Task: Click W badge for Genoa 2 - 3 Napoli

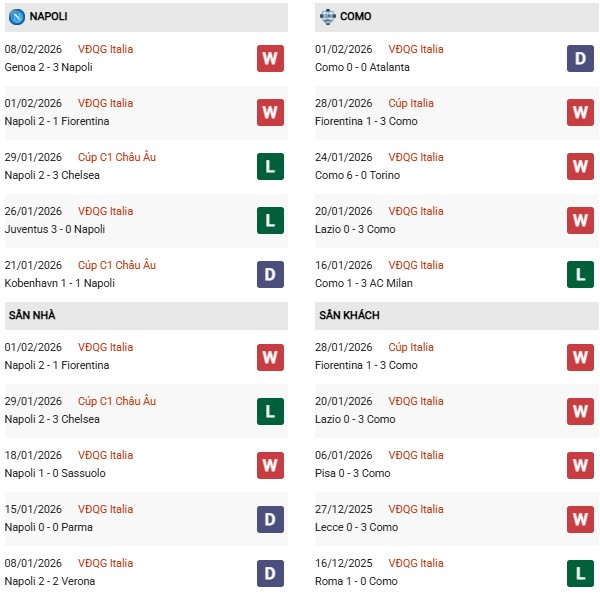Action: tap(270, 58)
